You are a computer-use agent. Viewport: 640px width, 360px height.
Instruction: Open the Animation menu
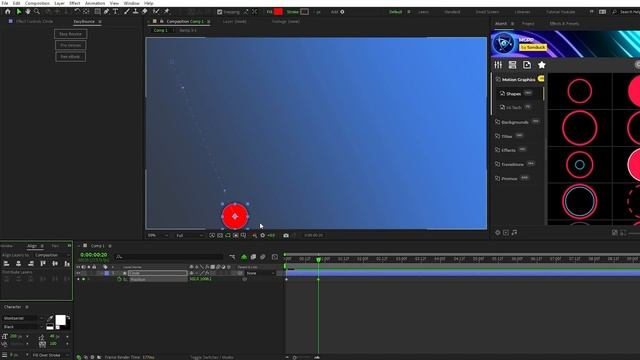95,3
